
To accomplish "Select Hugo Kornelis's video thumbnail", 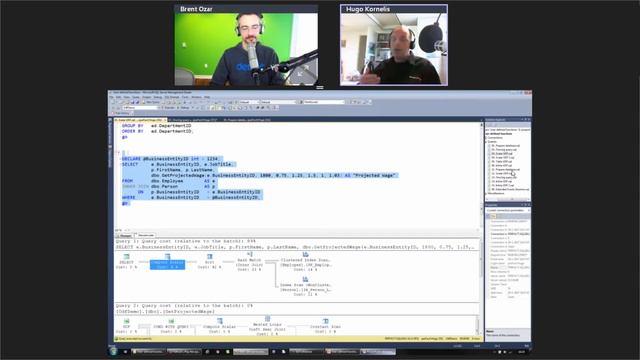I will pyautogui.click(x=394, y=45).
